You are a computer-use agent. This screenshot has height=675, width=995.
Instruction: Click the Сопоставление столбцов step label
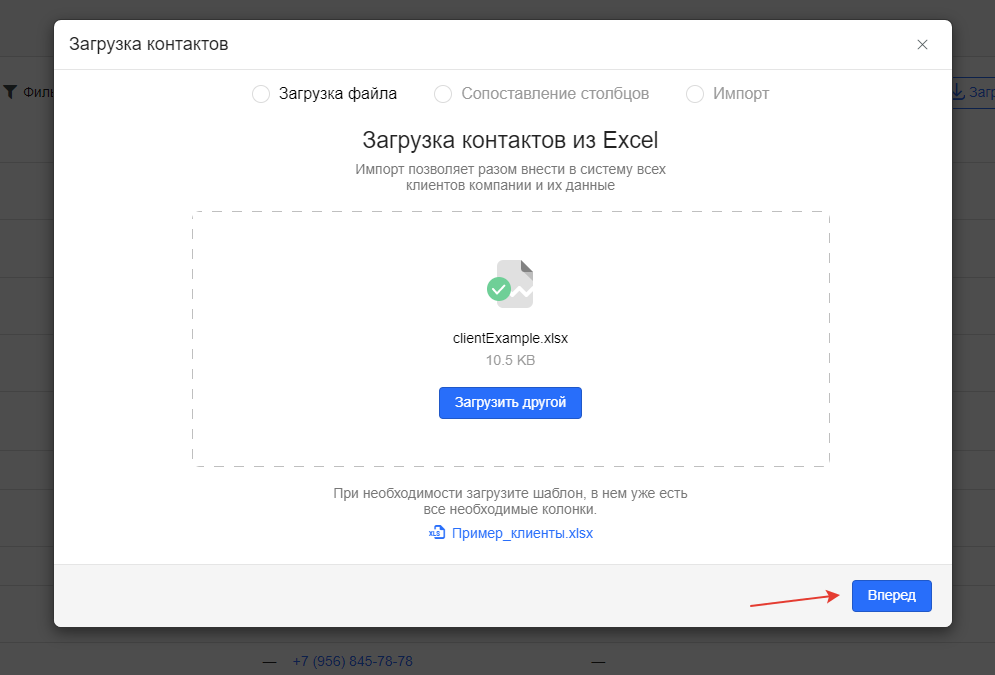click(555, 94)
